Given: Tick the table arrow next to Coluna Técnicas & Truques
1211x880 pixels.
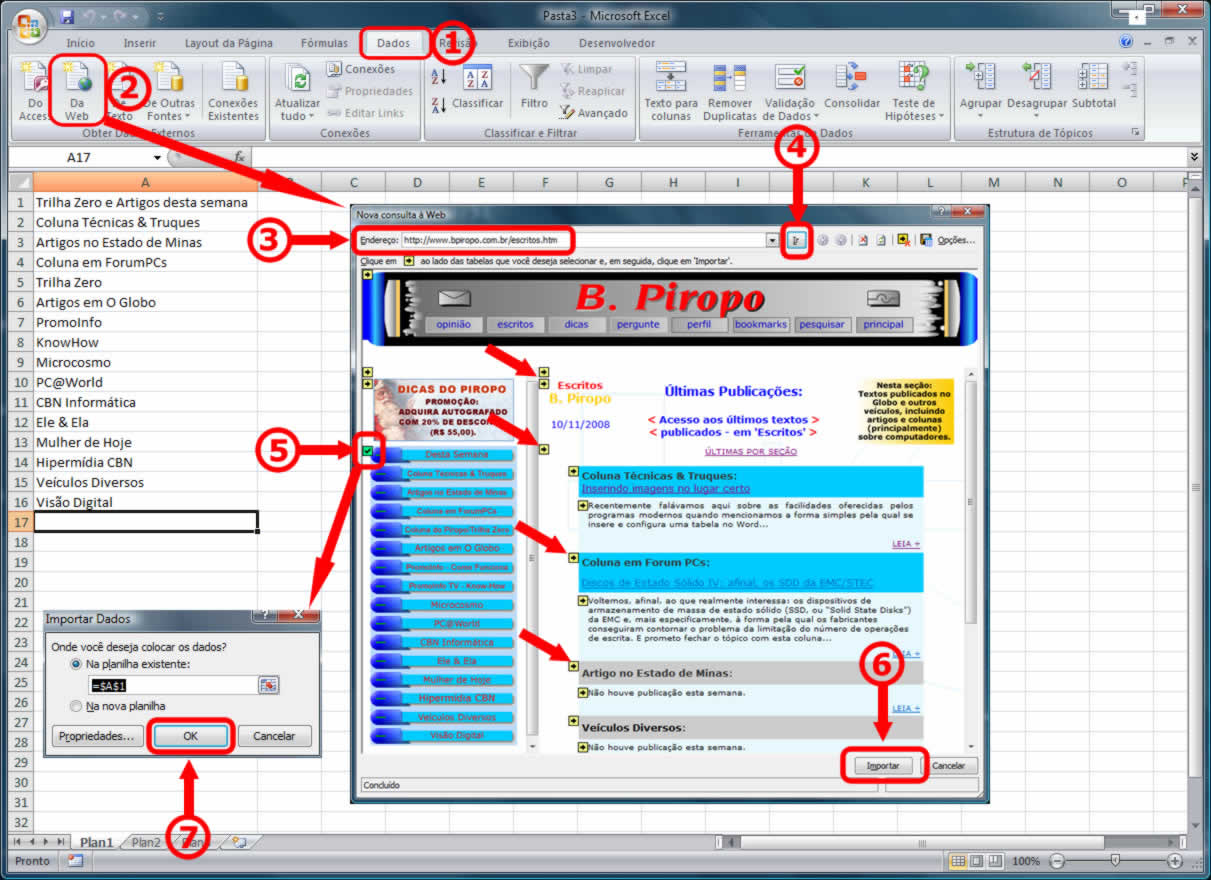Looking at the screenshot, I should 574,471.
